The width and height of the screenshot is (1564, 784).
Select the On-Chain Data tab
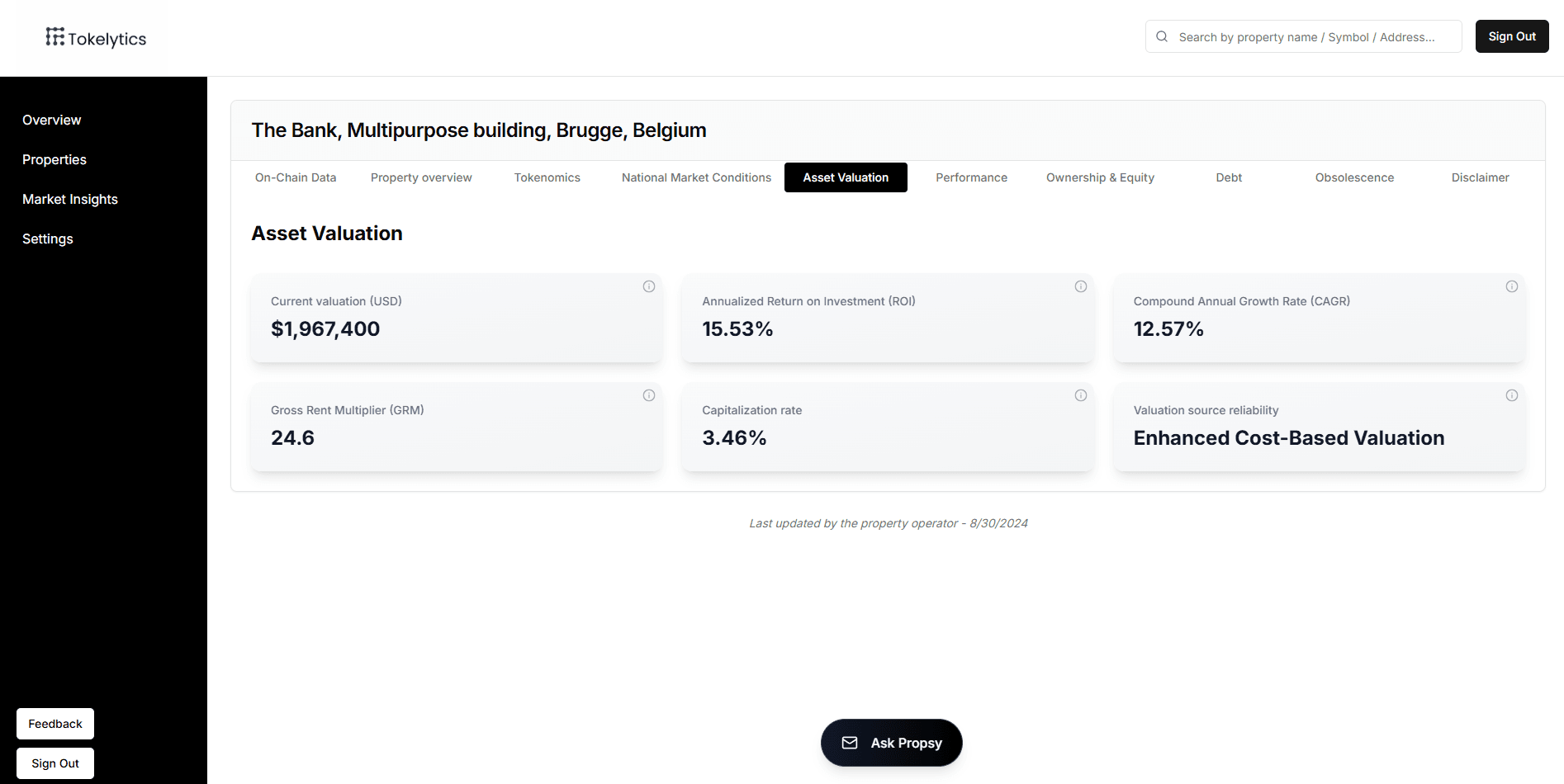296,177
